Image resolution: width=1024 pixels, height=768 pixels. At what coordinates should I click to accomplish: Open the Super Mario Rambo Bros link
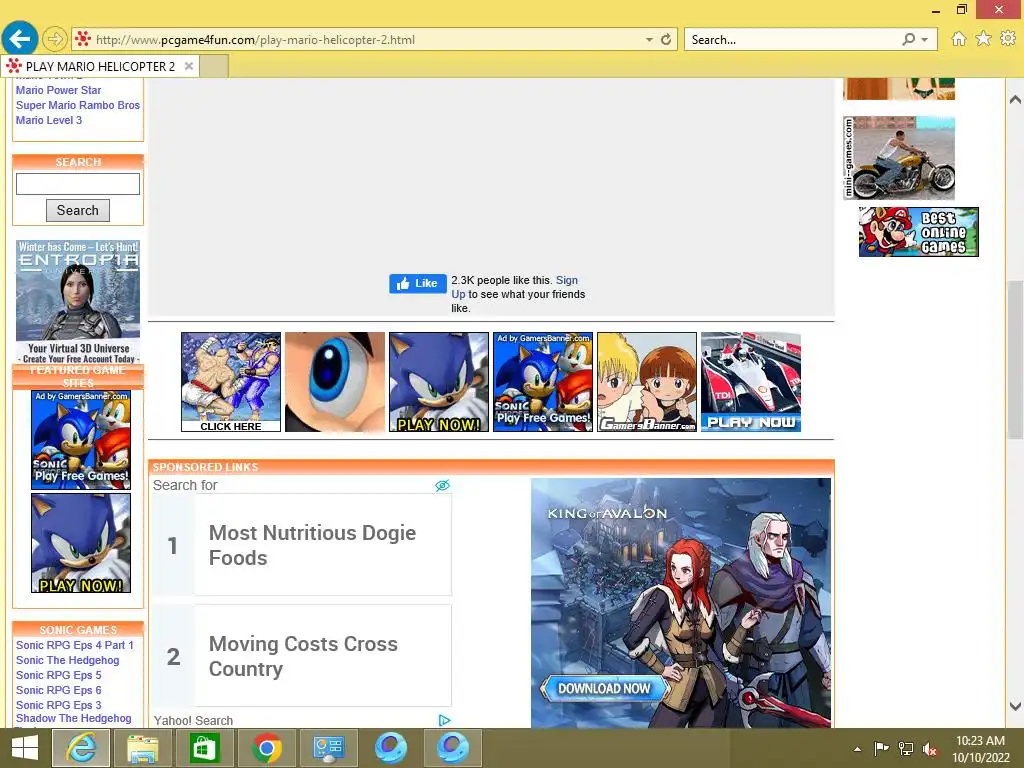78,105
